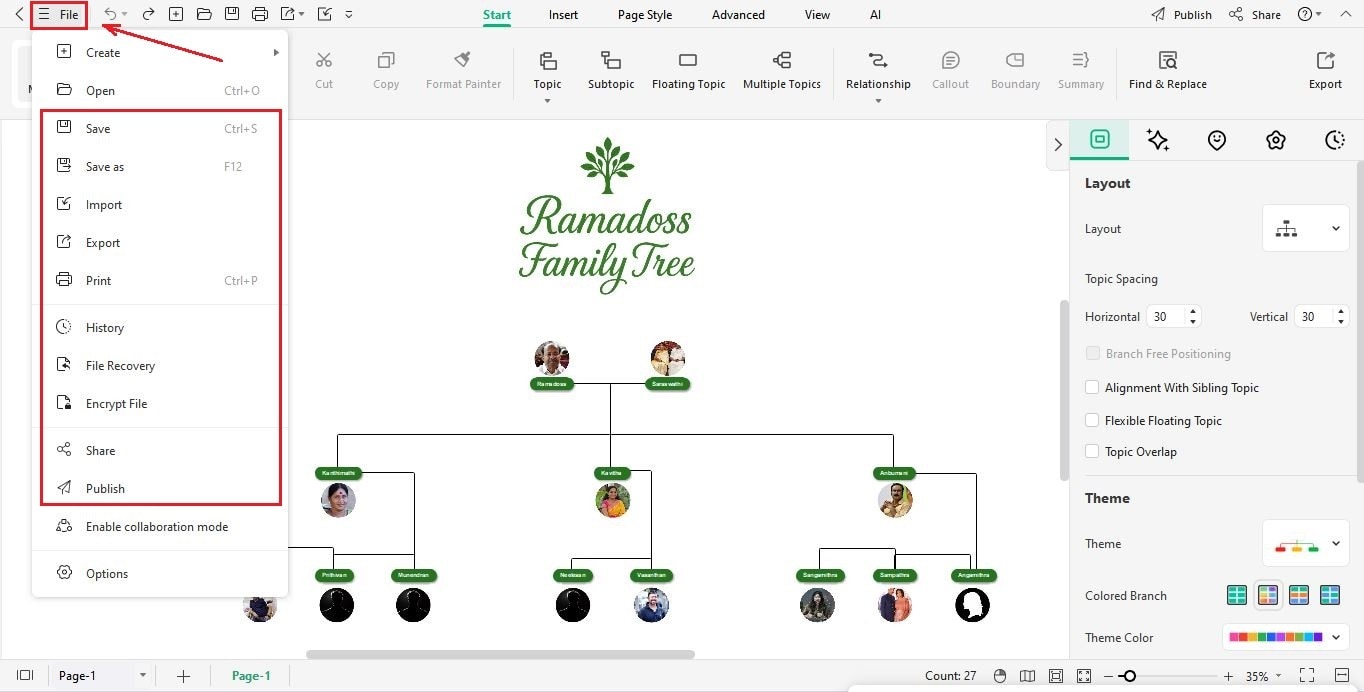
Task: Expand the Create submenu arrow
Action: coord(276,52)
